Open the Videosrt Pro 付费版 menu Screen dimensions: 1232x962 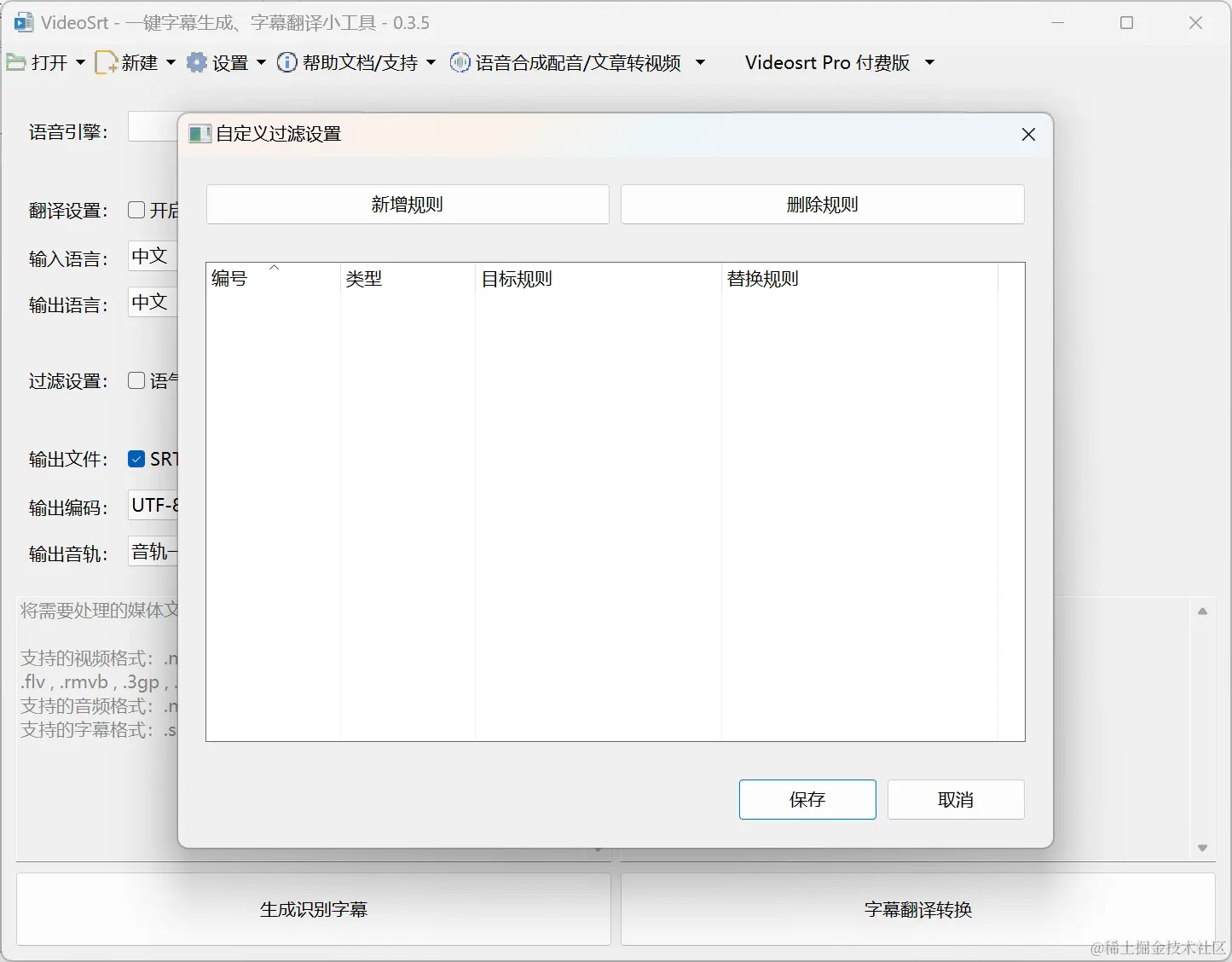827,62
